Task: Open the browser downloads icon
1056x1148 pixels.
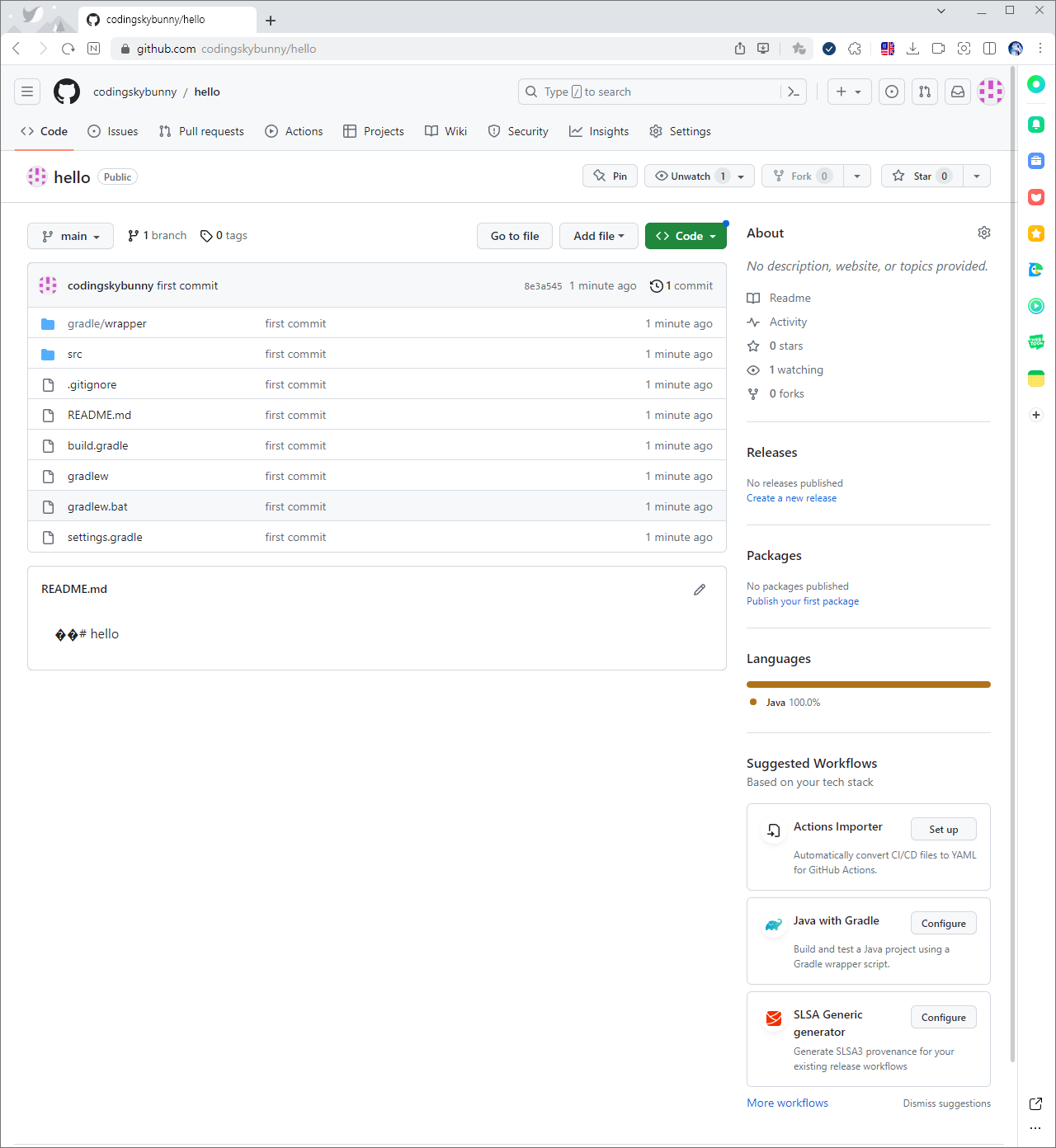Action: (x=912, y=49)
